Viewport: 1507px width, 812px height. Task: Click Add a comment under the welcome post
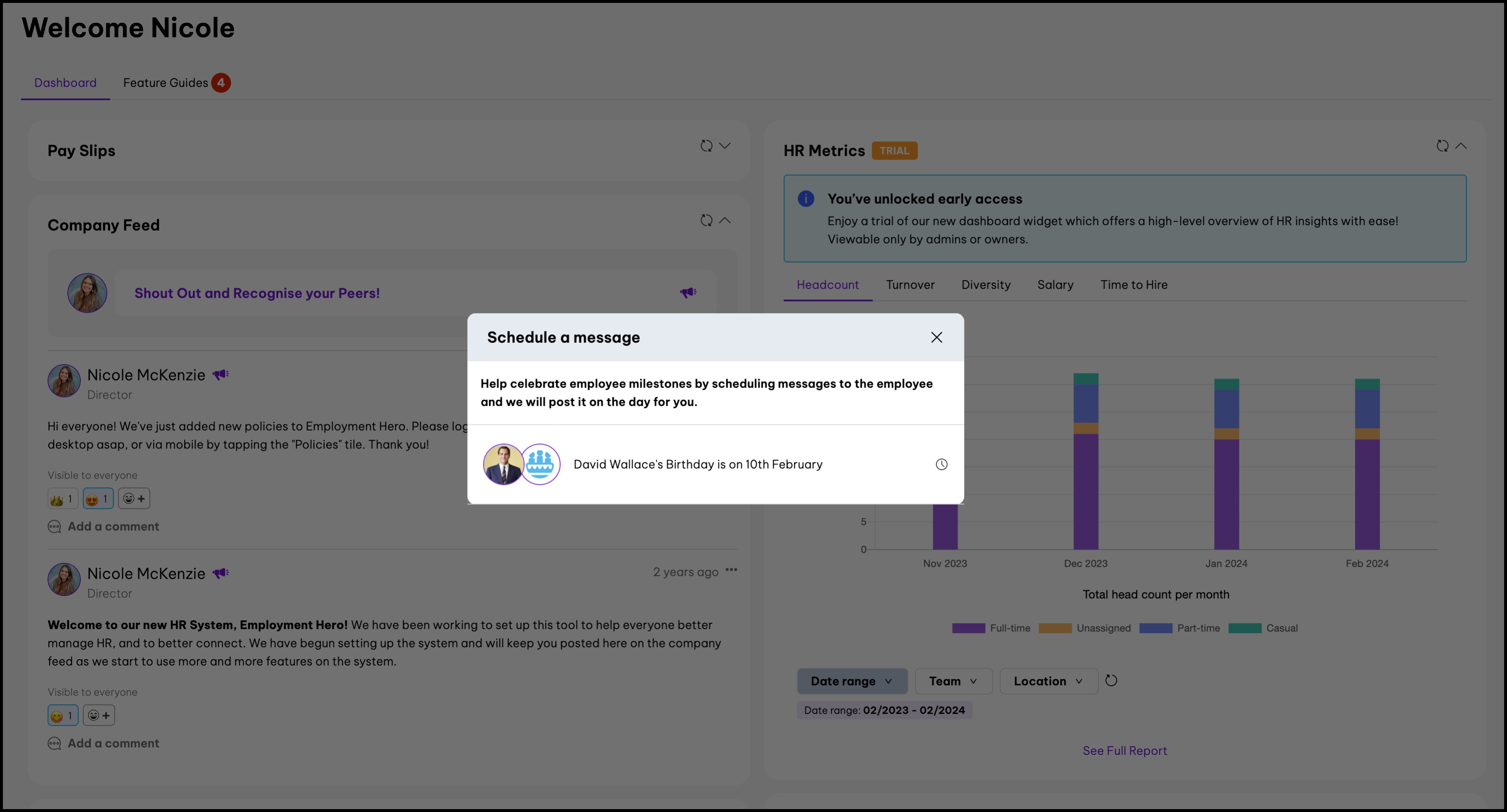pyautogui.click(x=113, y=743)
